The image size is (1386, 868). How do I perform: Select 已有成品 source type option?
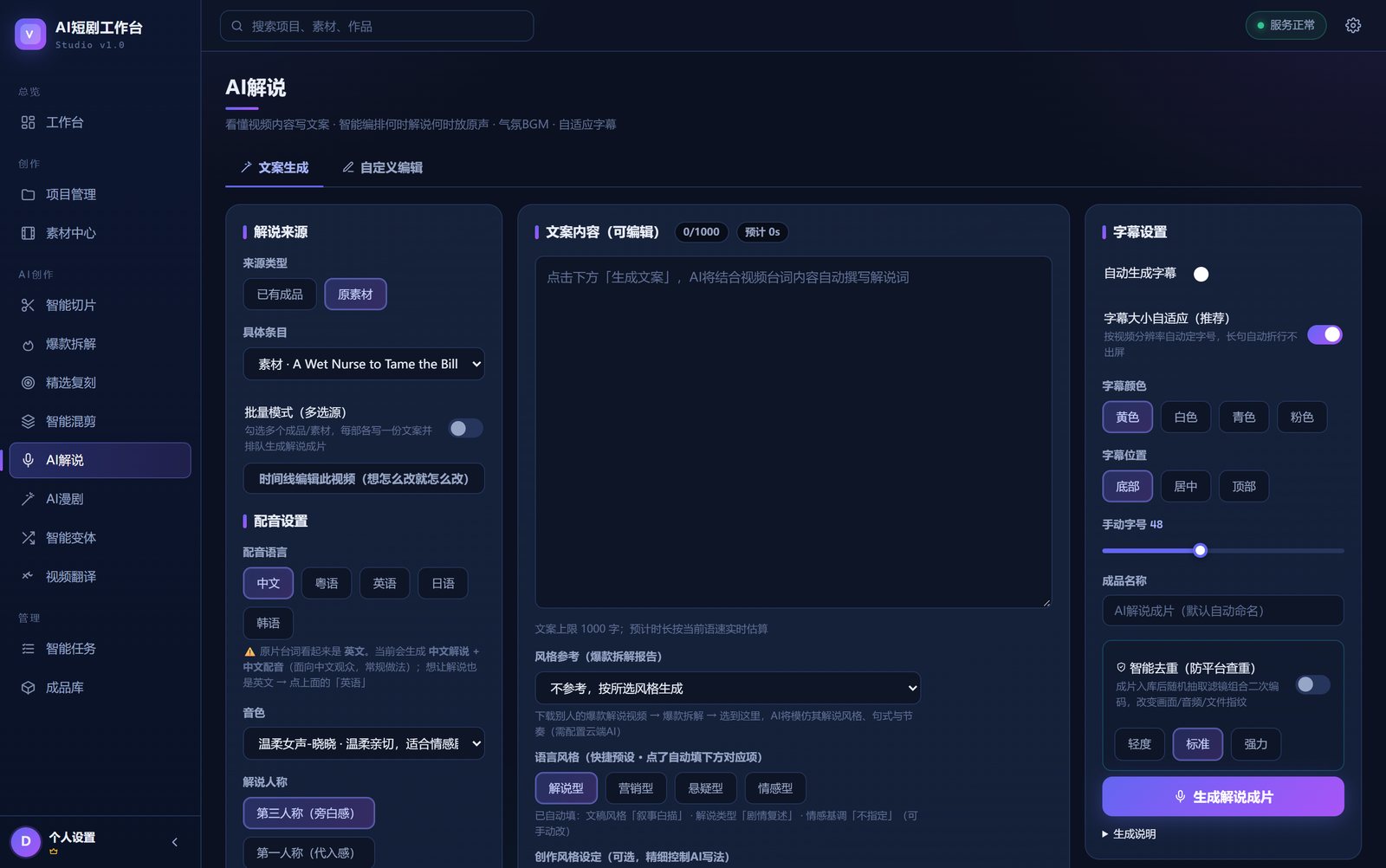pos(280,295)
